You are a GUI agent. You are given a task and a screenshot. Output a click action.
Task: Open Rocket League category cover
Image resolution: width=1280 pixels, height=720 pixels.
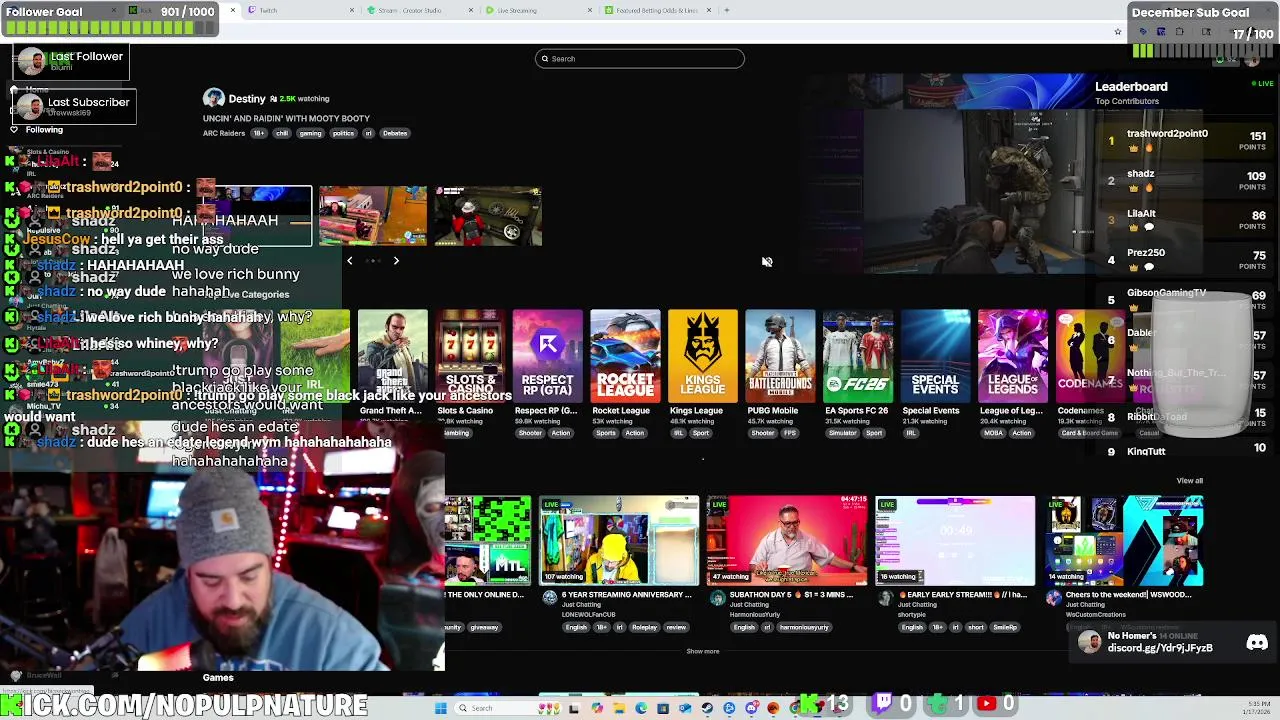pyautogui.click(x=625, y=356)
